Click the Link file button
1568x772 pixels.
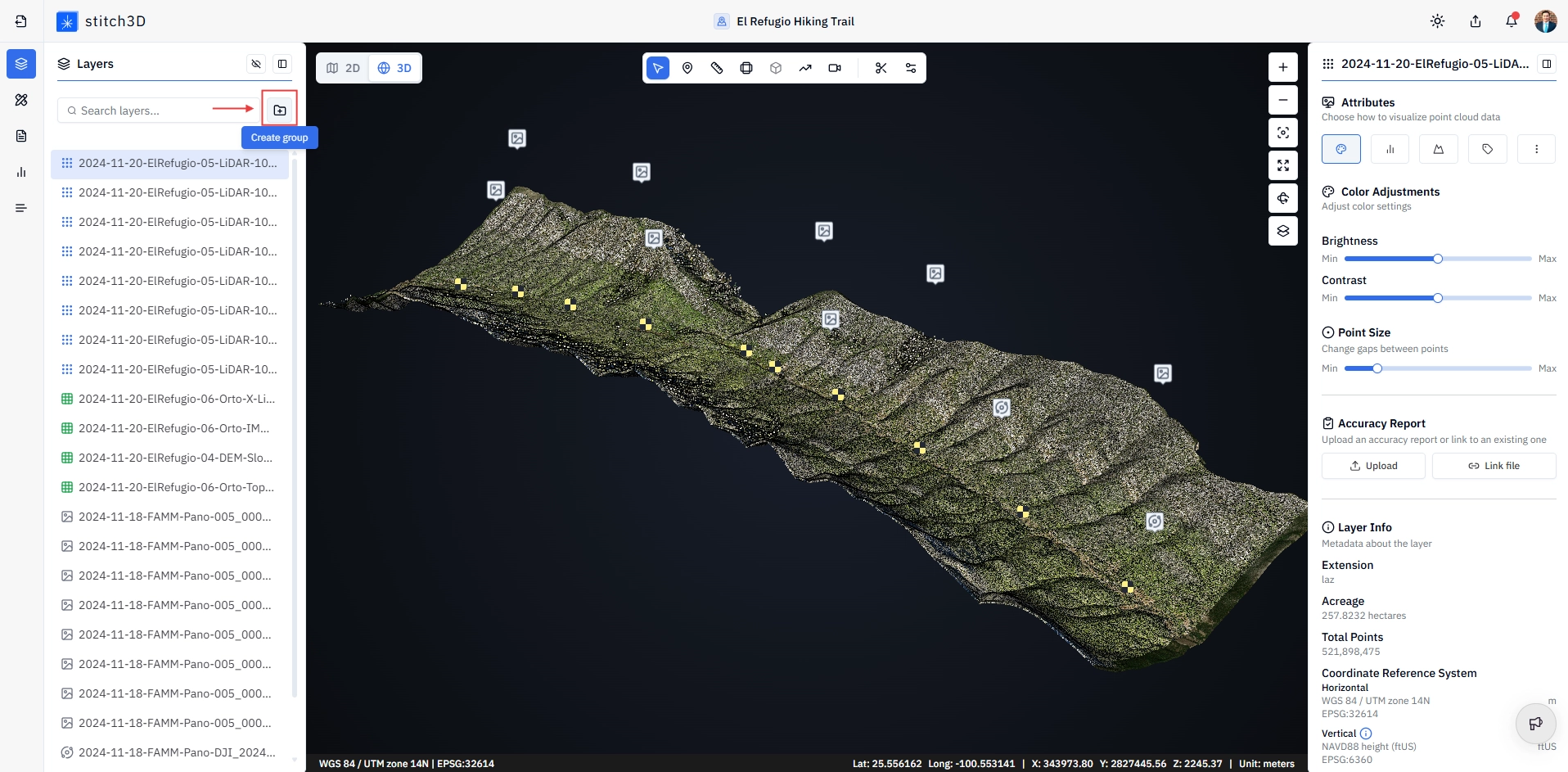click(1494, 466)
